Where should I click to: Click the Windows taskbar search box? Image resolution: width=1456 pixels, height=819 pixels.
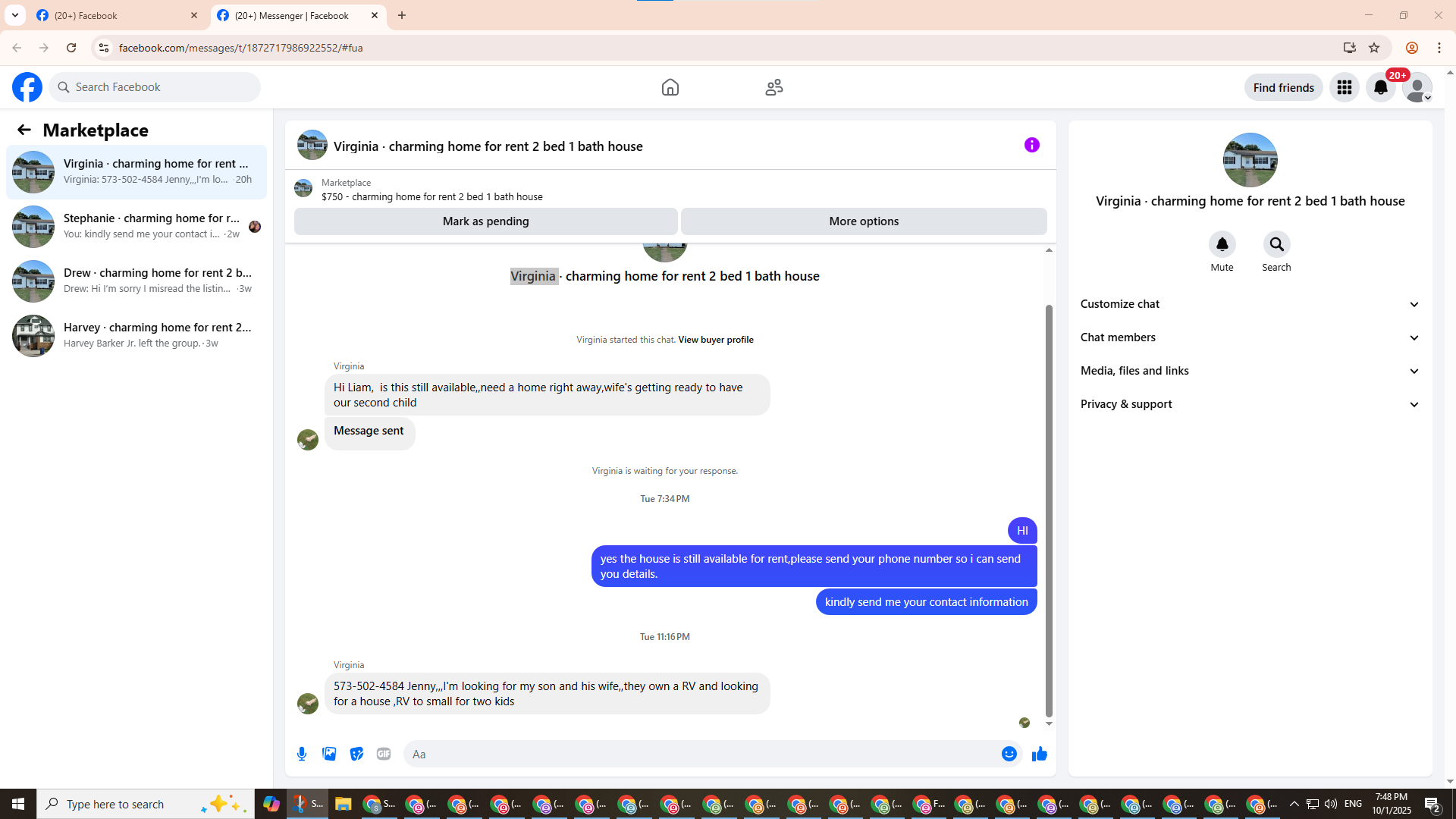click(146, 804)
